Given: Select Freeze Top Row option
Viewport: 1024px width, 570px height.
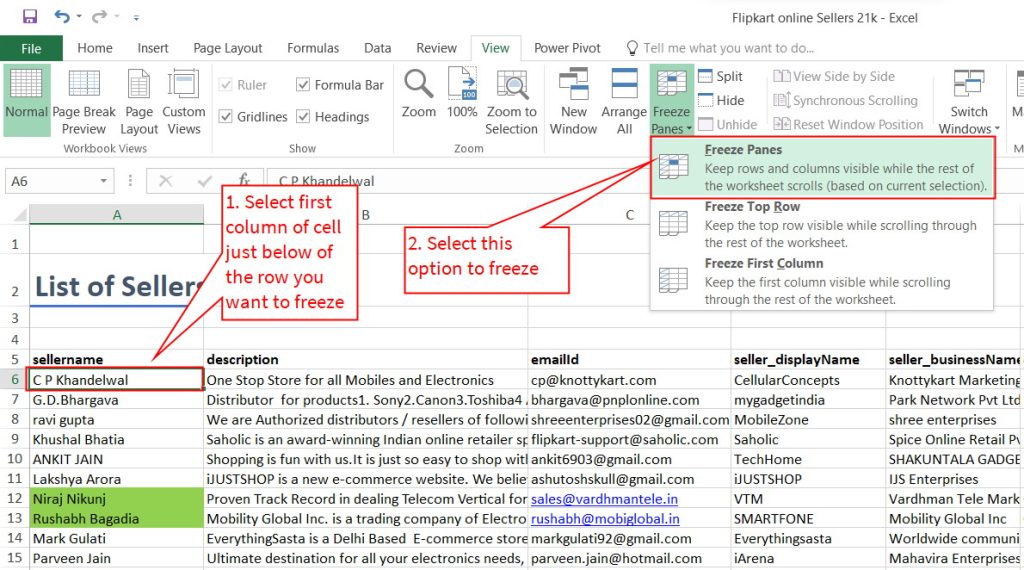Looking at the screenshot, I should [x=823, y=225].
